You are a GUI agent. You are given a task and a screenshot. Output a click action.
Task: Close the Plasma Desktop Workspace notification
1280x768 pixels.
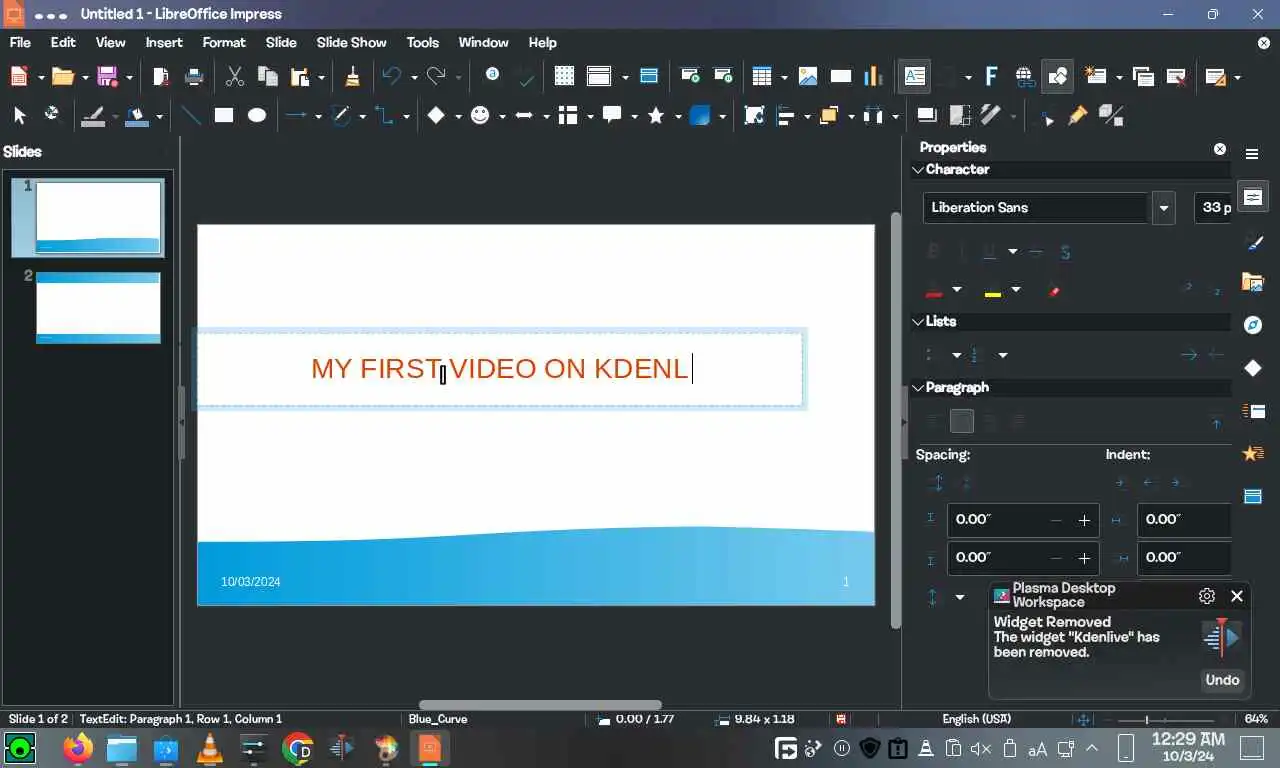click(x=1237, y=596)
